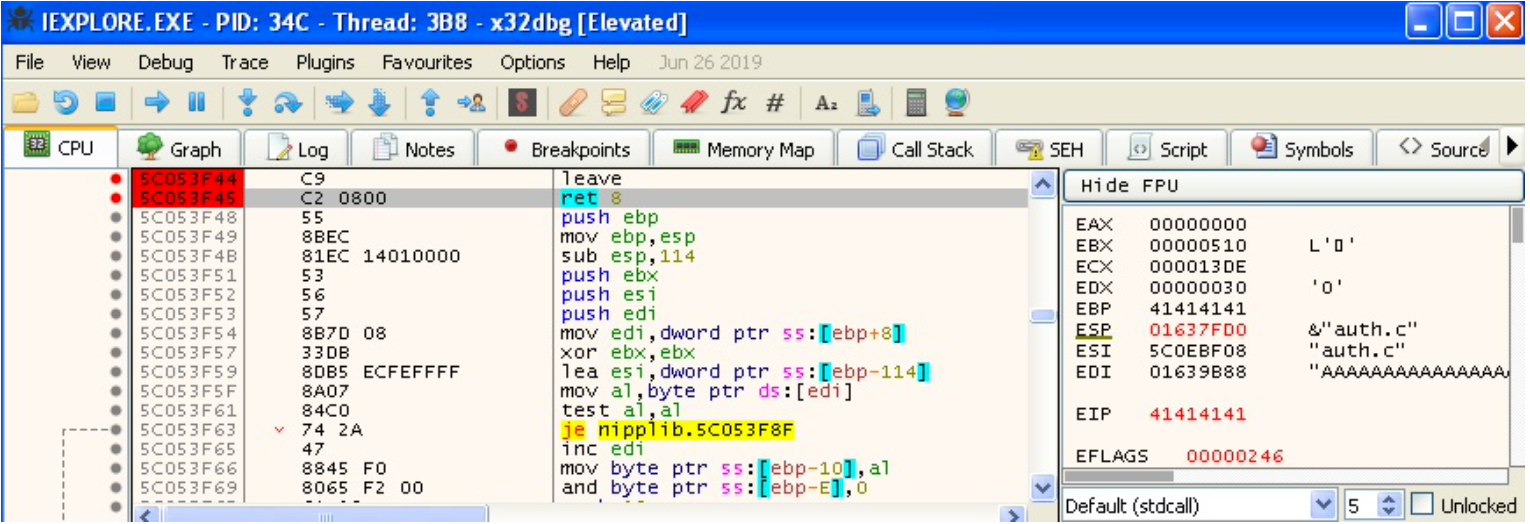Start Trace over from toolbar
Image resolution: width=1530 pixels, height=524 pixels.
tap(379, 102)
